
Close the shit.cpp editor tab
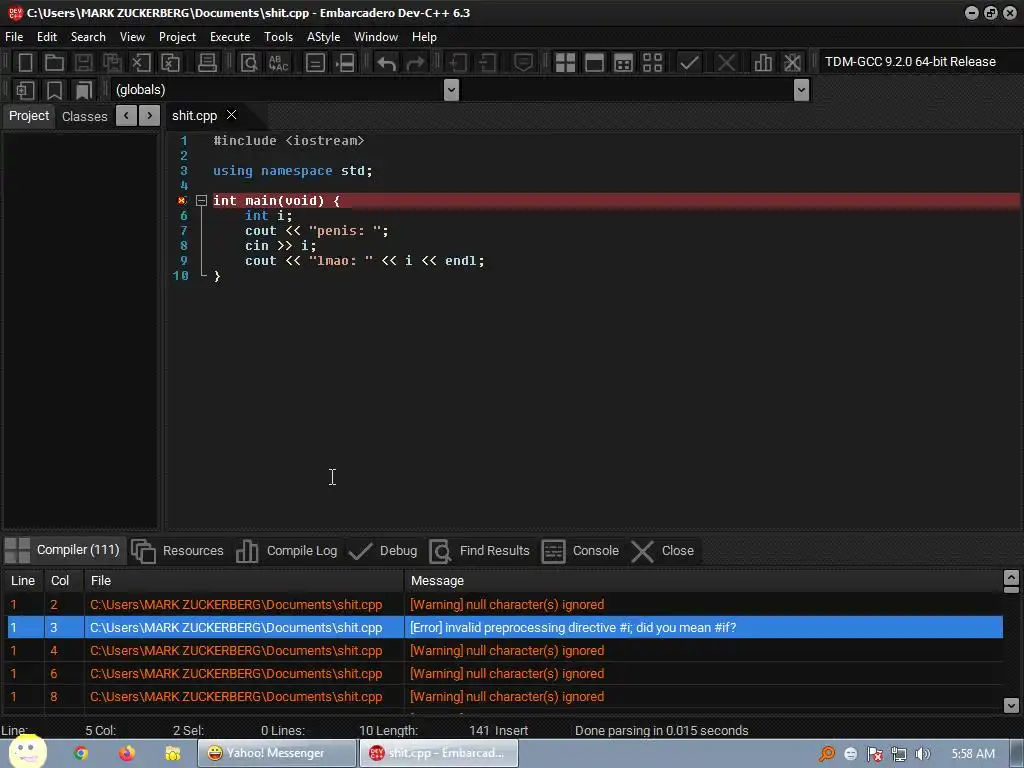pyautogui.click(x=231, y=115)
